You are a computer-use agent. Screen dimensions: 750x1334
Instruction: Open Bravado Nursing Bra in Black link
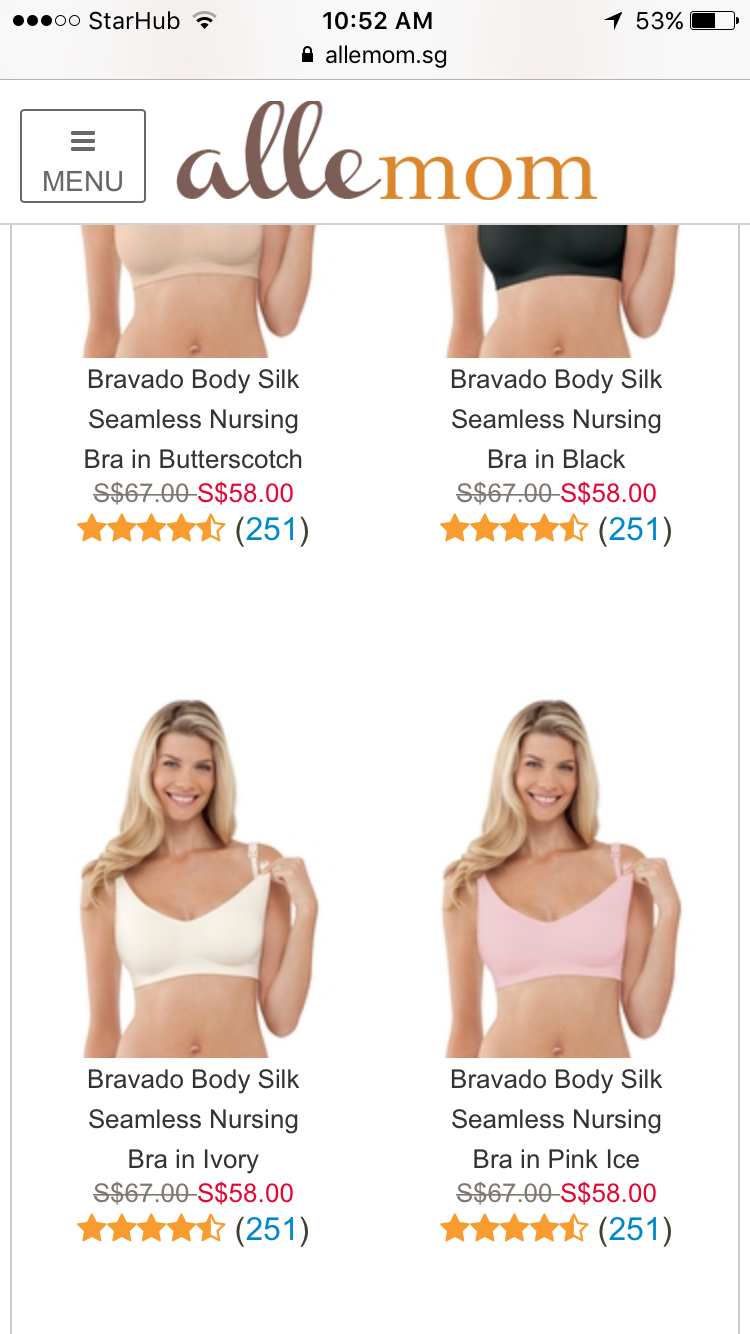pyautogui.click(x=556, y=419)
